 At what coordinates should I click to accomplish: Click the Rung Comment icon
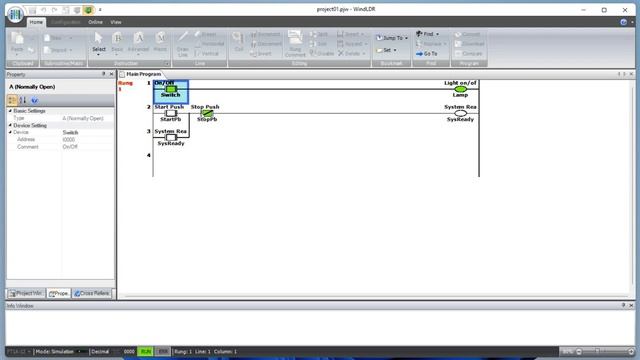pyautogui.click(x=295, y=44)
